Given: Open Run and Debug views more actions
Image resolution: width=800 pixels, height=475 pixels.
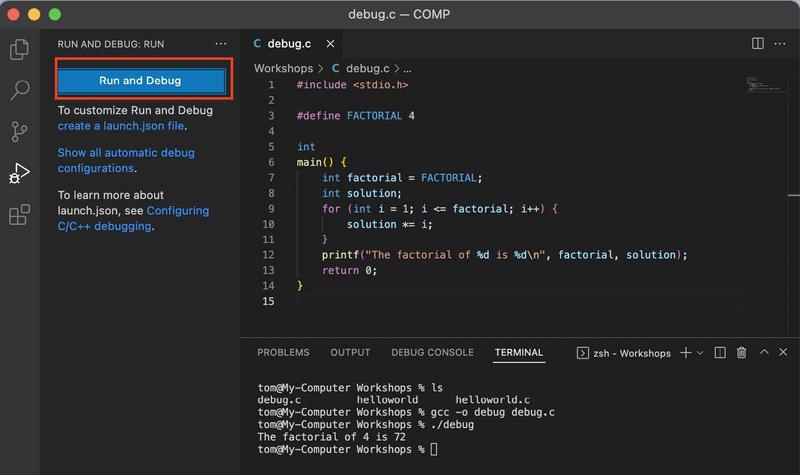Looking at the screenshot, I should point(221,44).
